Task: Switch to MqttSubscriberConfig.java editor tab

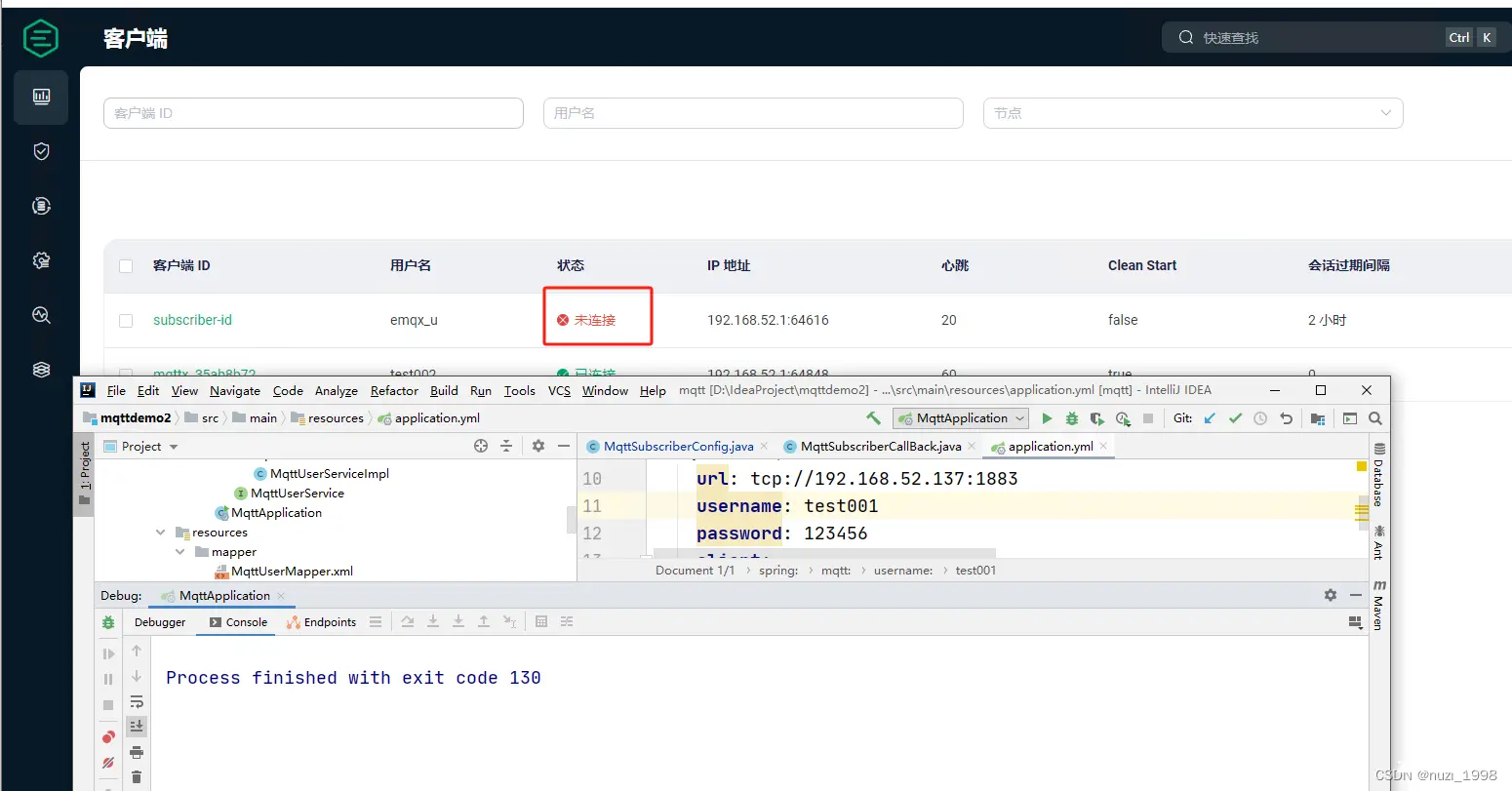Action: pyautogui.click(x=678, y=446)
